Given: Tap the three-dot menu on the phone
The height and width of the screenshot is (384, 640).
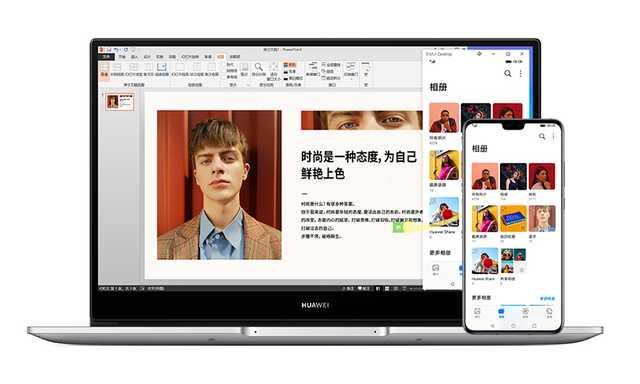Looking at the screenshot, I should (553, 136).
